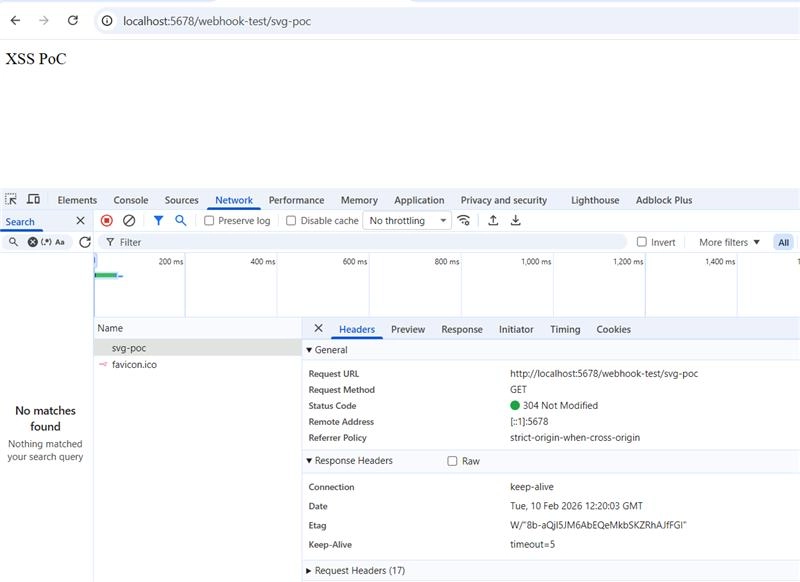View site information icon in address bar

pyautogui.click(x=107, y=21)
